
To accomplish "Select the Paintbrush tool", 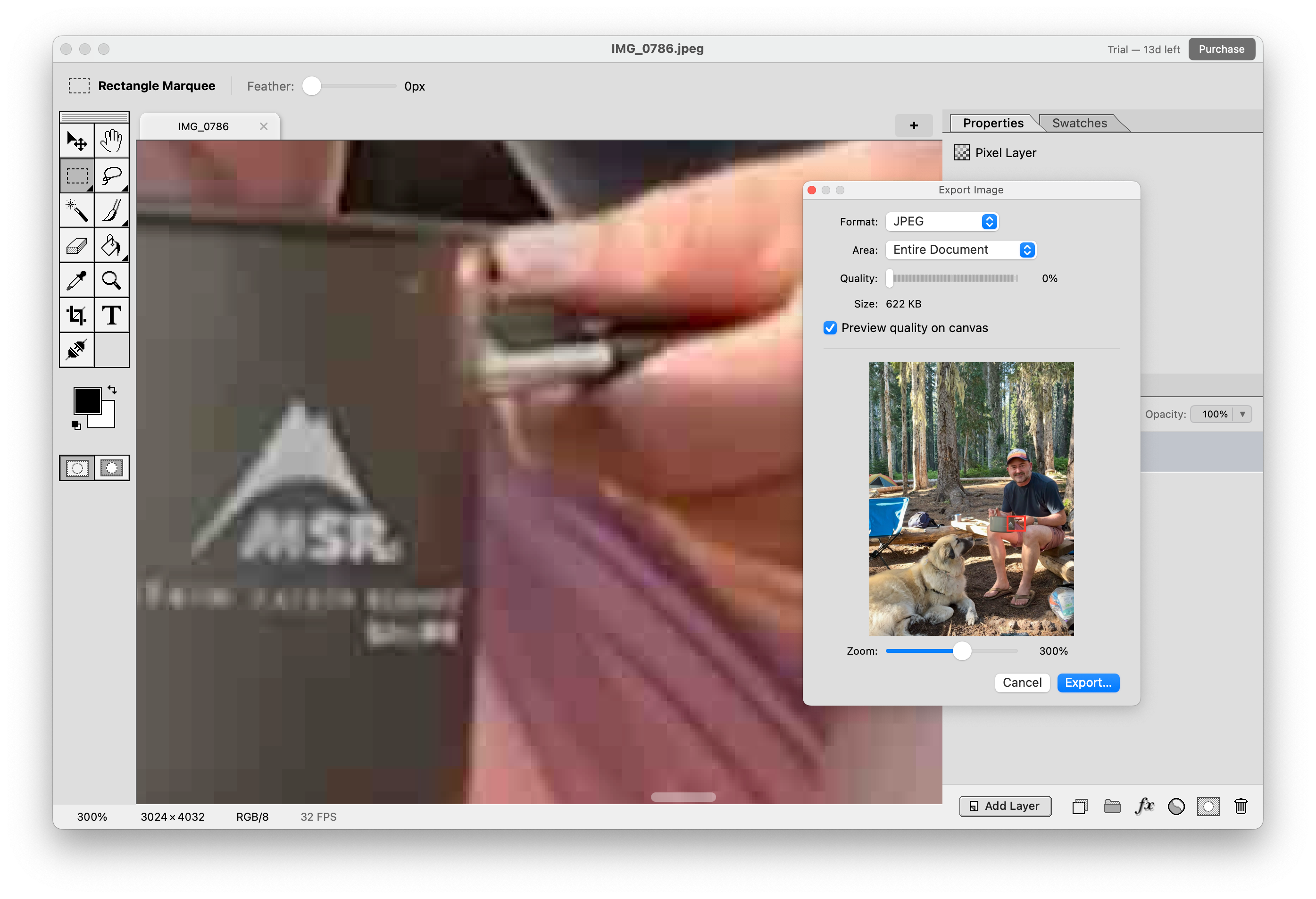I will click(112, 210).
